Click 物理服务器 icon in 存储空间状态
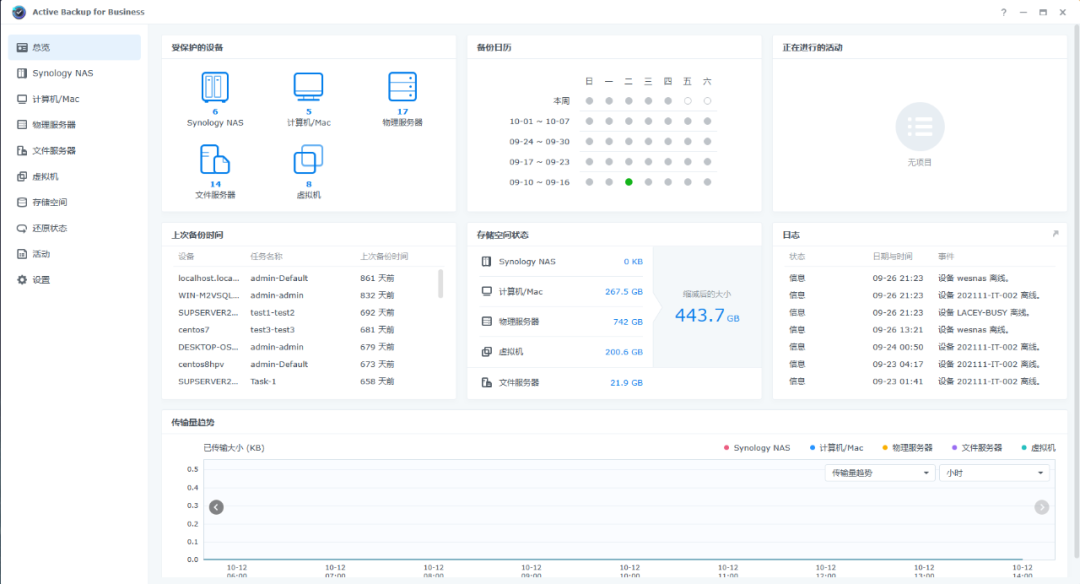 coord(486,322)
